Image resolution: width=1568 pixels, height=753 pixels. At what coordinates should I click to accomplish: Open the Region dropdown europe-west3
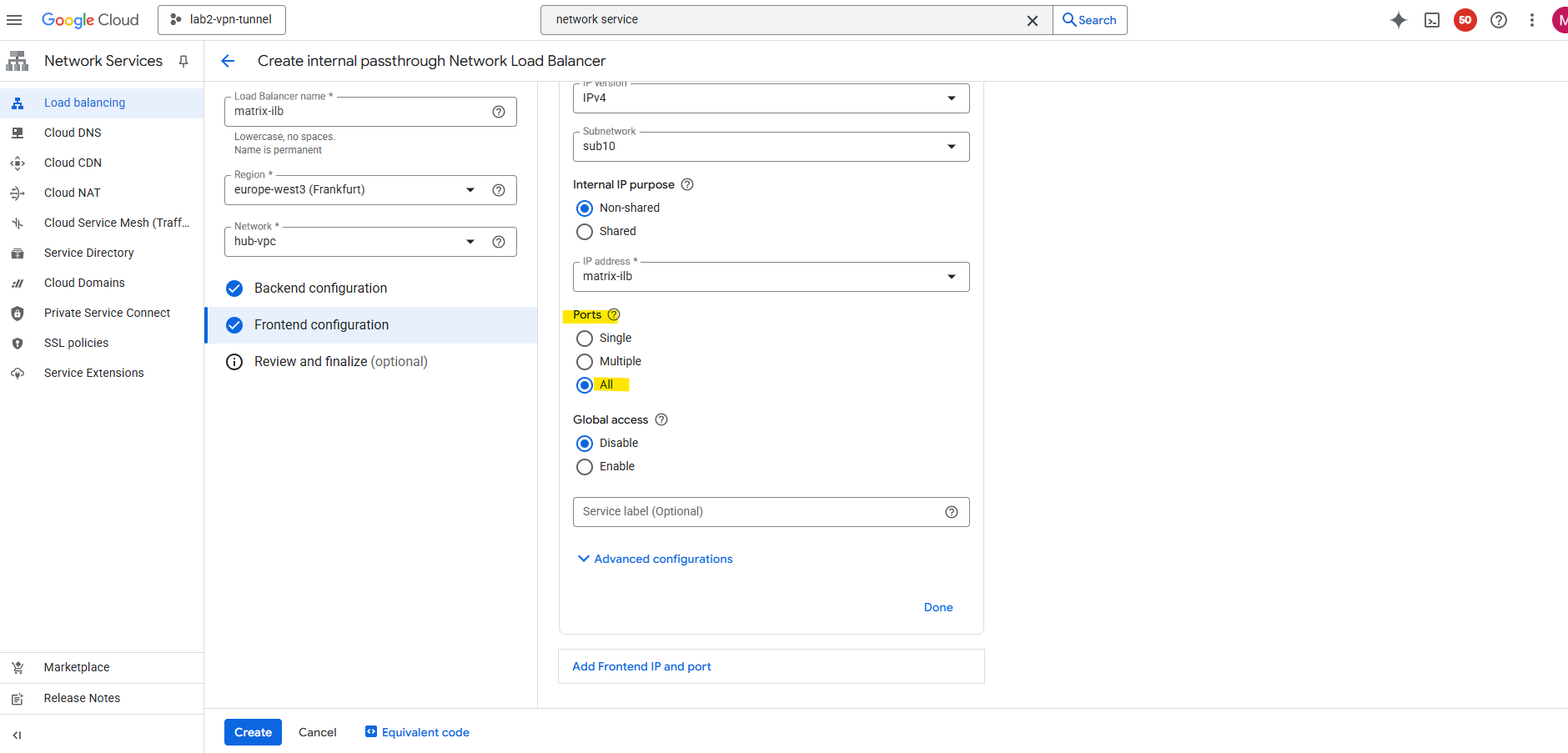coord(354,190)
